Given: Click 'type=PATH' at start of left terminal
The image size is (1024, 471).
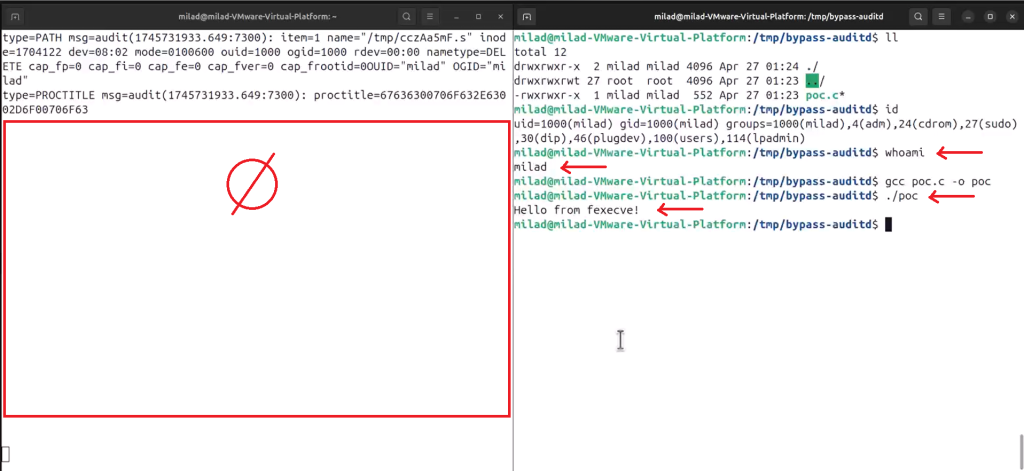Looking at the screenshot, I should pyautogui.click(x=33, y=38).
